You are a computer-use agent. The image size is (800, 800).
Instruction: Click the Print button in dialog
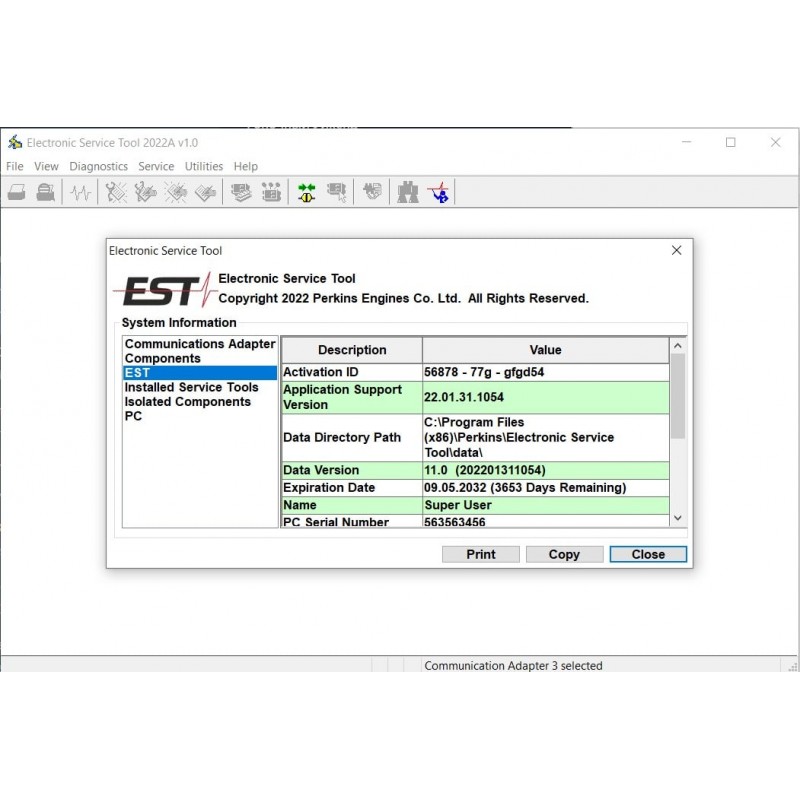tap(481, 554)
